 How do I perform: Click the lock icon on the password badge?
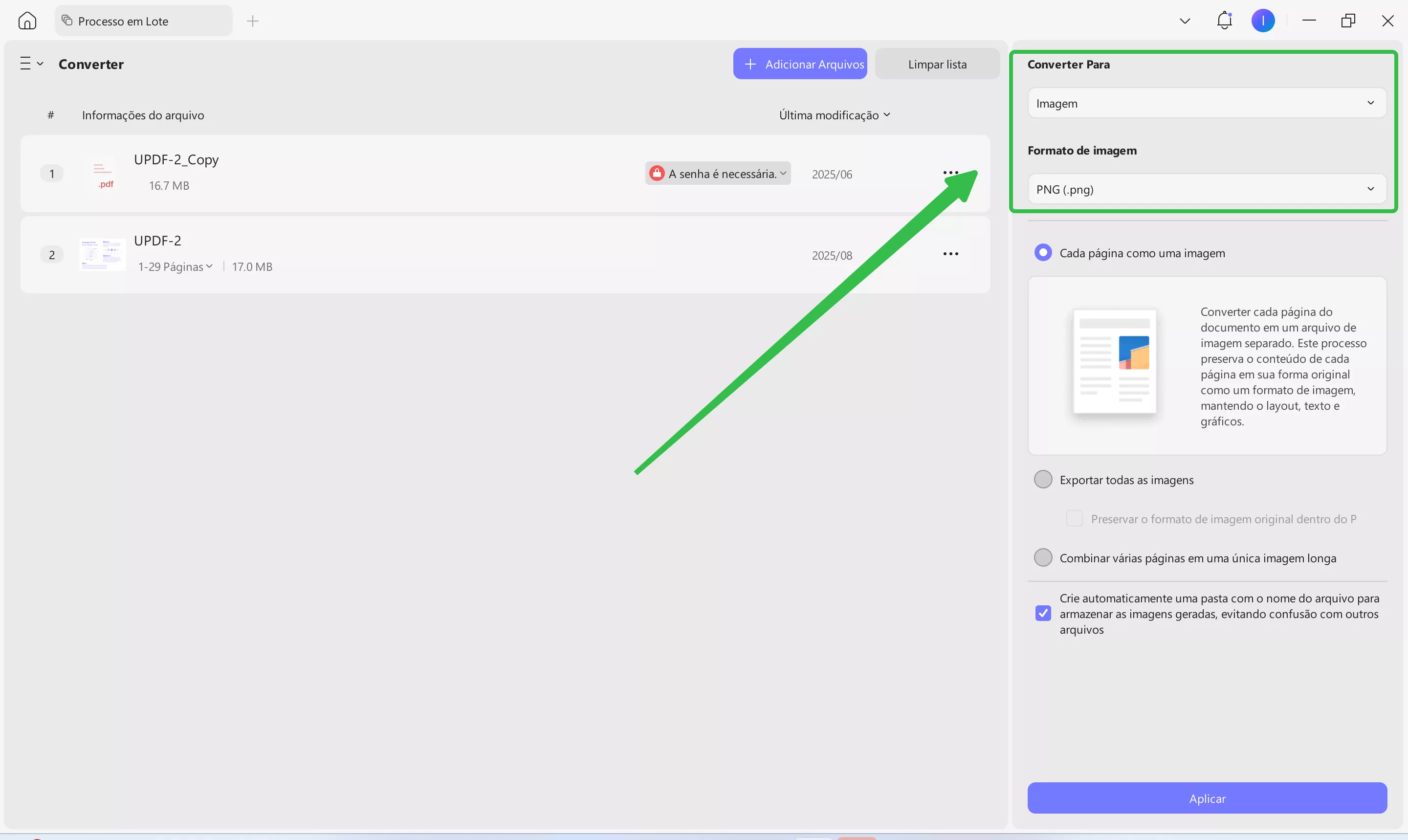[656, 173]
